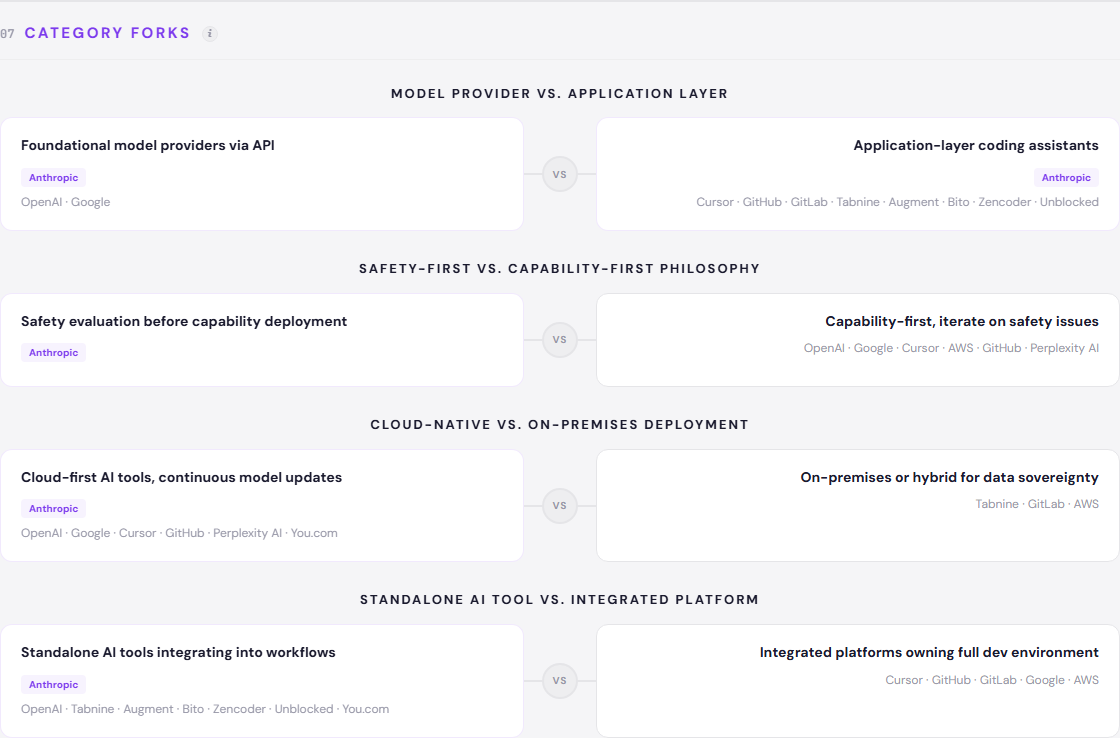
Task: Click the VS badge in Model Provider row
Action: (x=560, y=174)
